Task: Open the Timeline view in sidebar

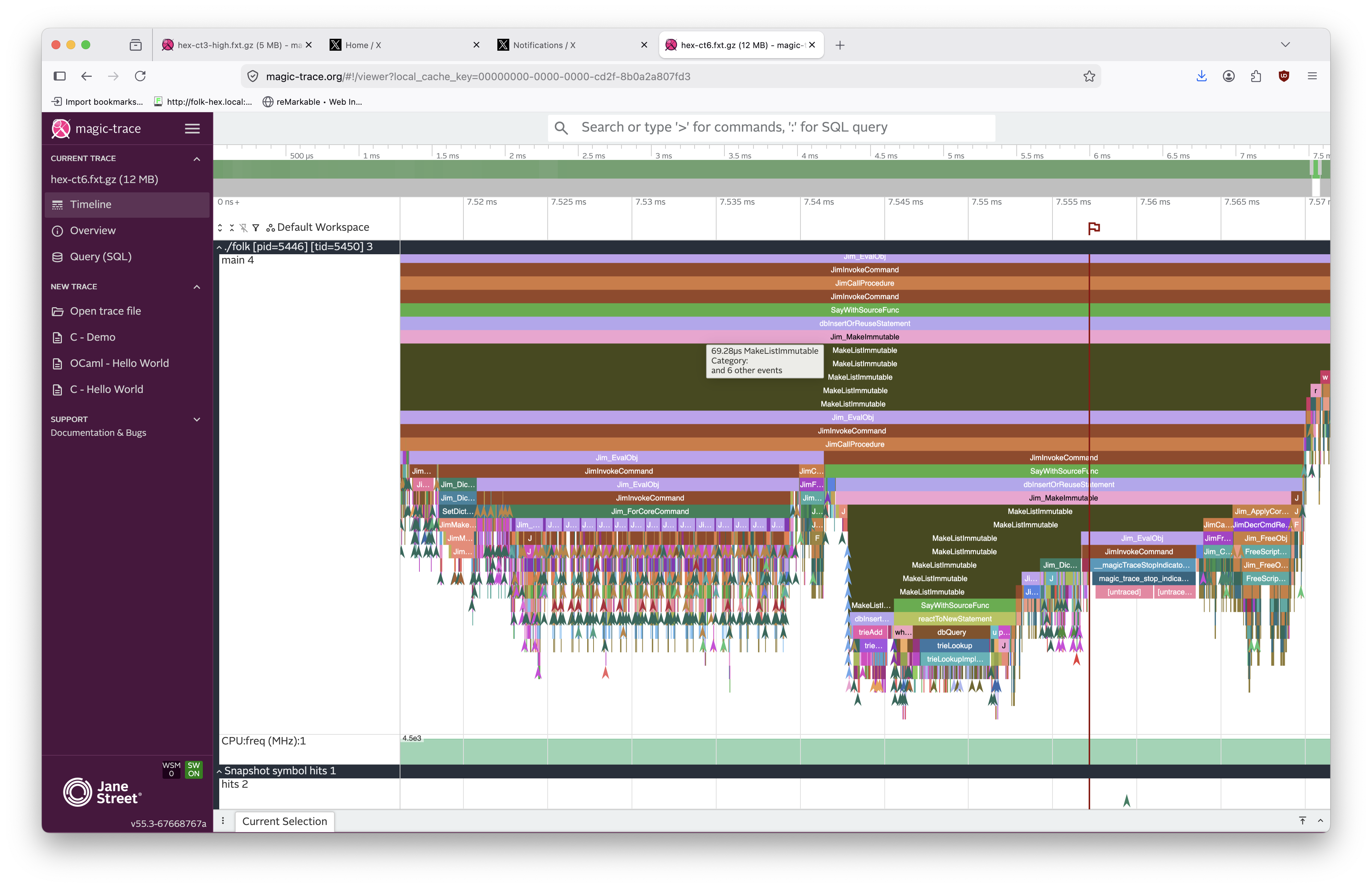Action: click(127, 205)
